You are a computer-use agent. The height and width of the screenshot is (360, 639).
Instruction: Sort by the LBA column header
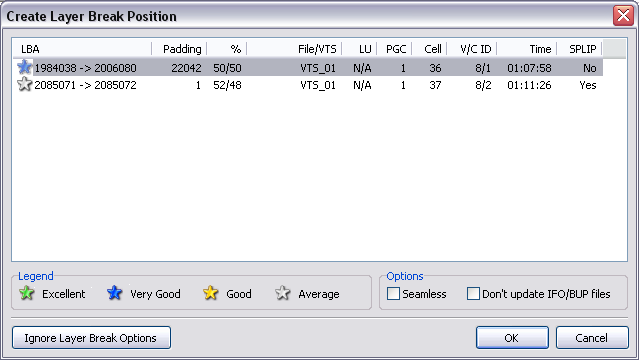82,49
